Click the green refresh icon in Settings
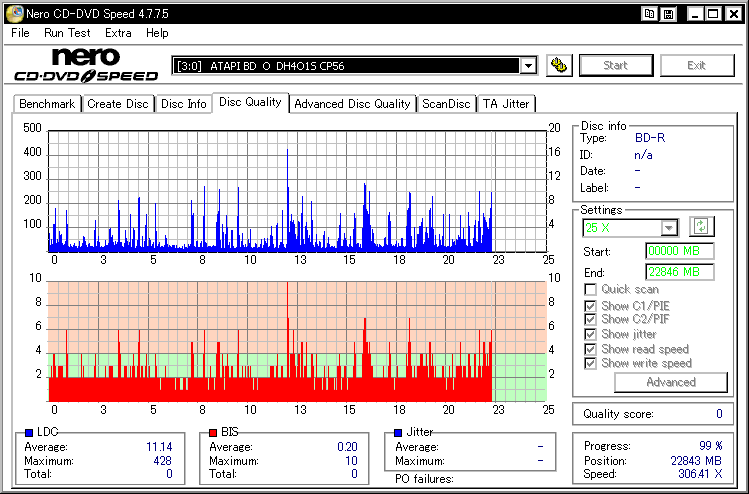This screenshot has width=749, height=494. (x=701, y=226)
